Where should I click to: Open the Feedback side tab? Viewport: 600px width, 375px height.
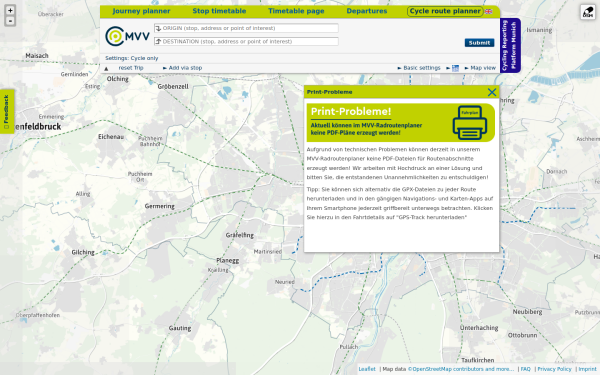[x=7, y=111]
